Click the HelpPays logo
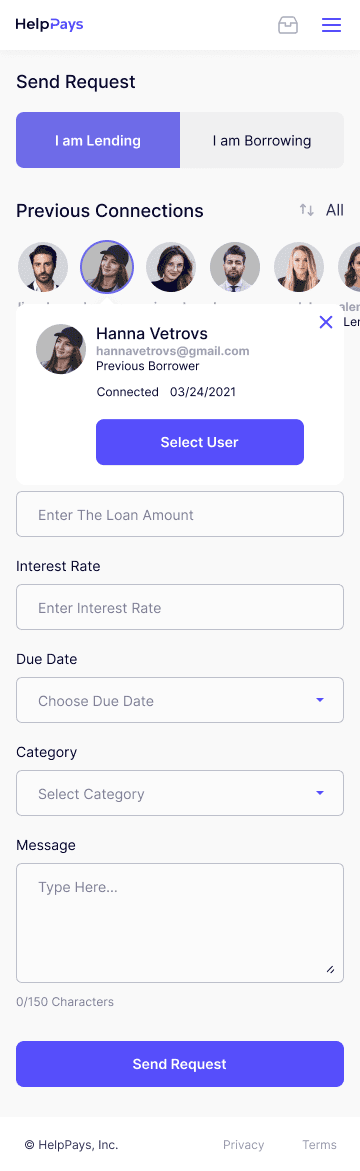 pos(49,25)
